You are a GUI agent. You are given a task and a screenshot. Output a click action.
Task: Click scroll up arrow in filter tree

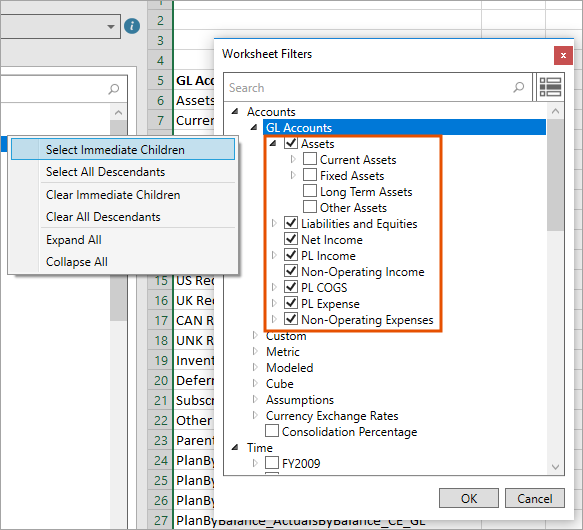tap(555, 111)
